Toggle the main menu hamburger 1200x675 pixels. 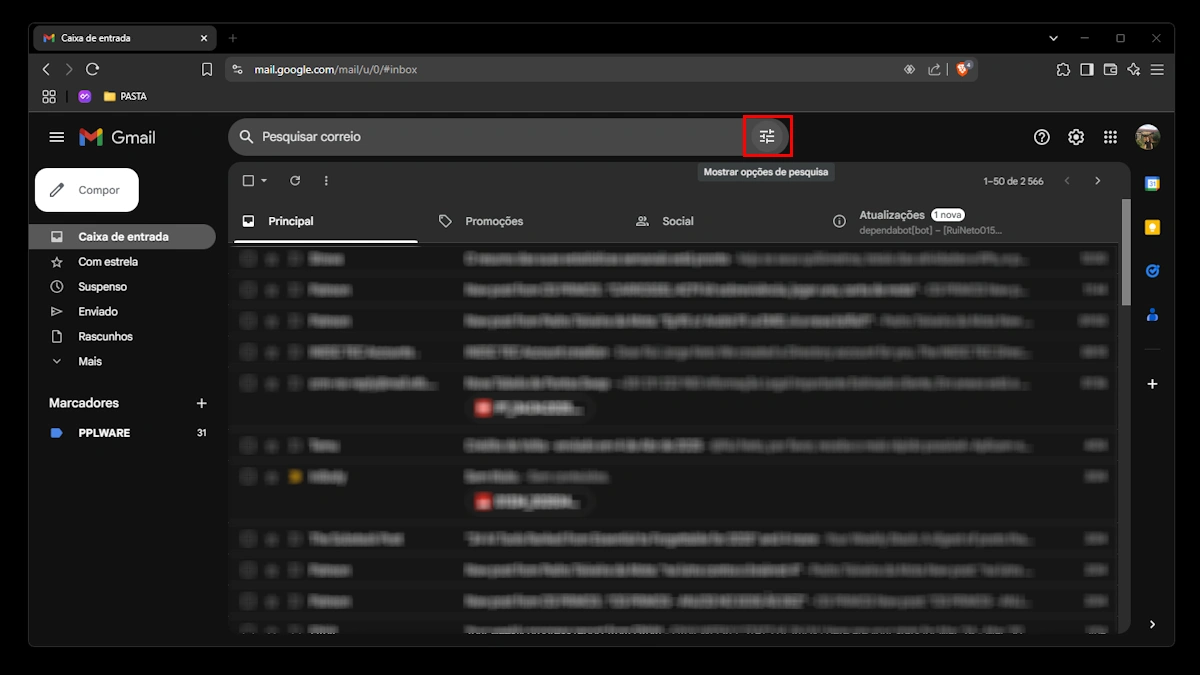(x=57, y=137)
